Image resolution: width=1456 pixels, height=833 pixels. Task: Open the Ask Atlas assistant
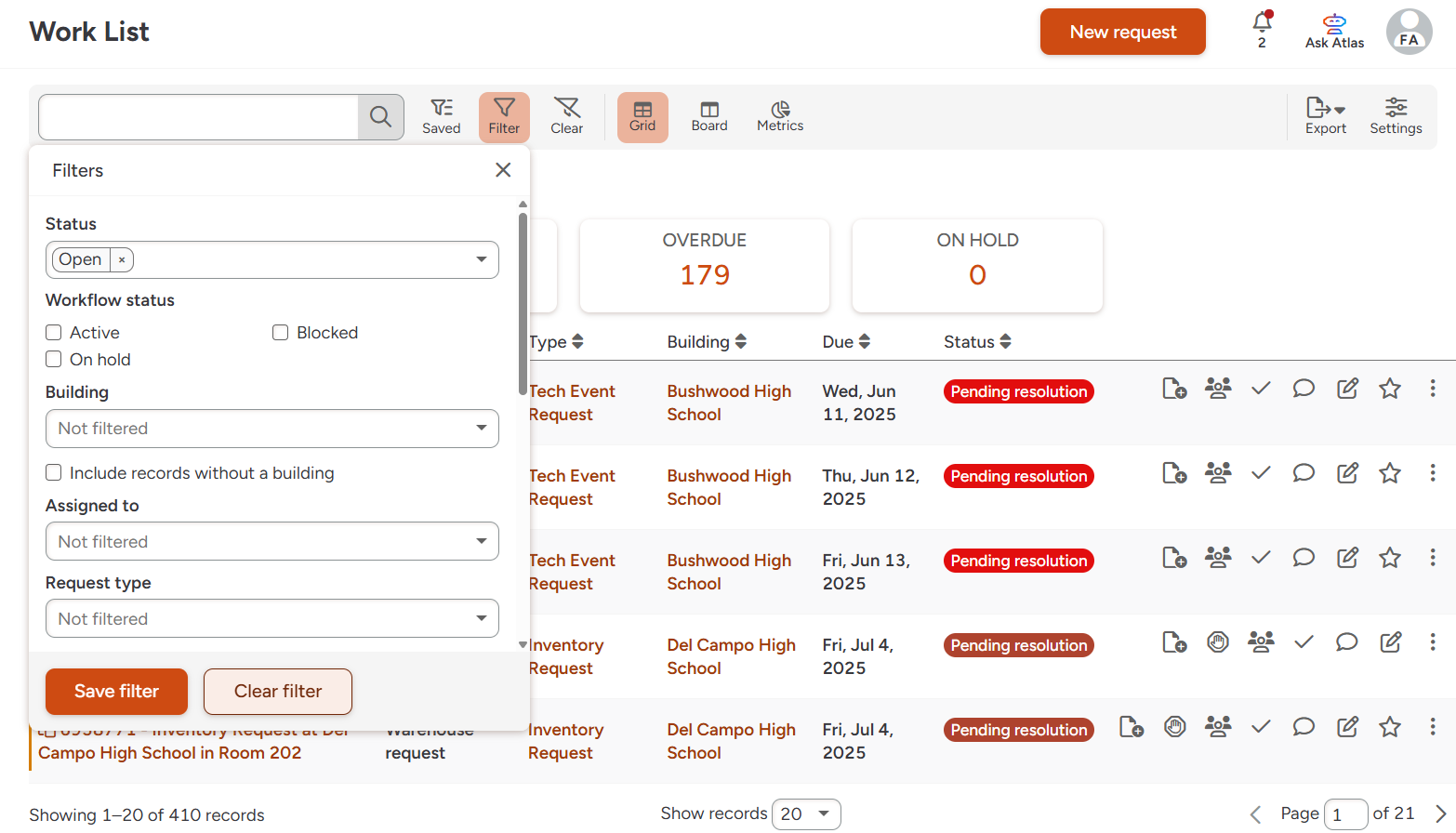click(x=1334, y=32)
